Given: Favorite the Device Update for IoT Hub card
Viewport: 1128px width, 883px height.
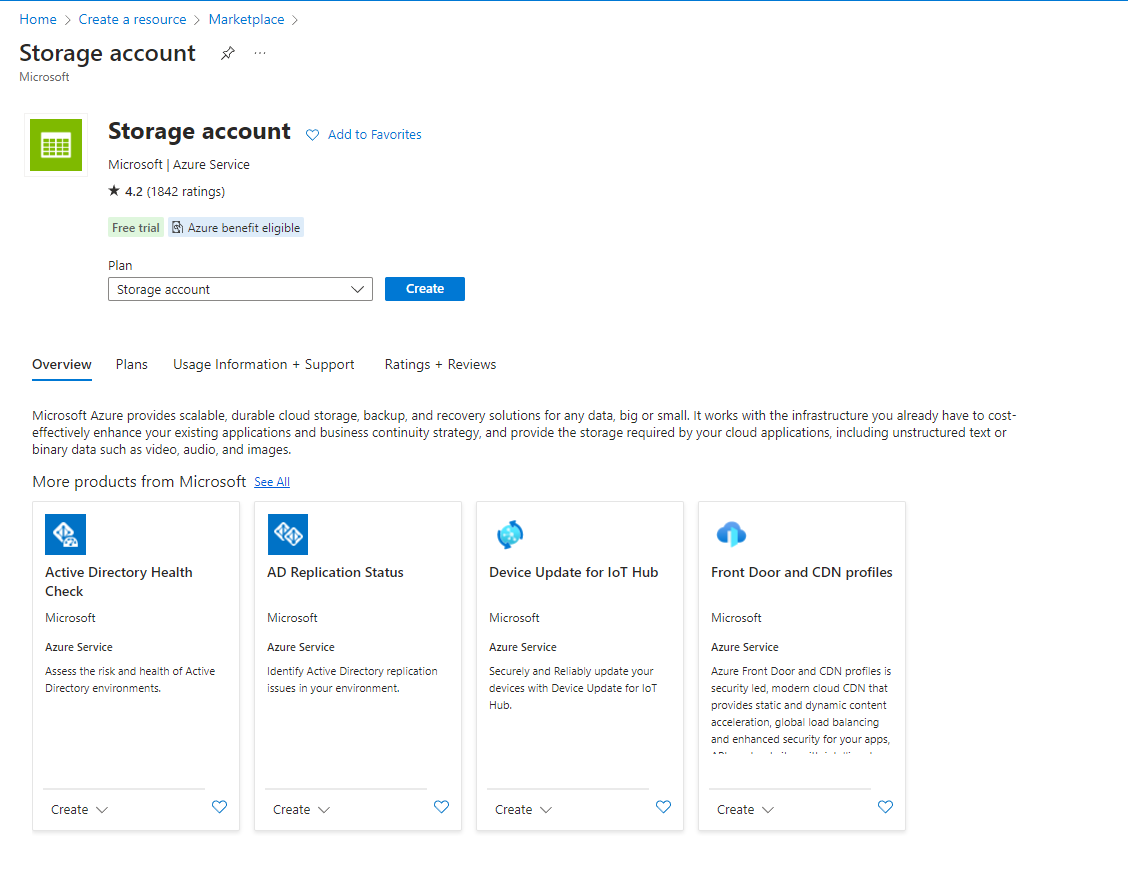Looking at the screenshot, I should click(664, 807).
